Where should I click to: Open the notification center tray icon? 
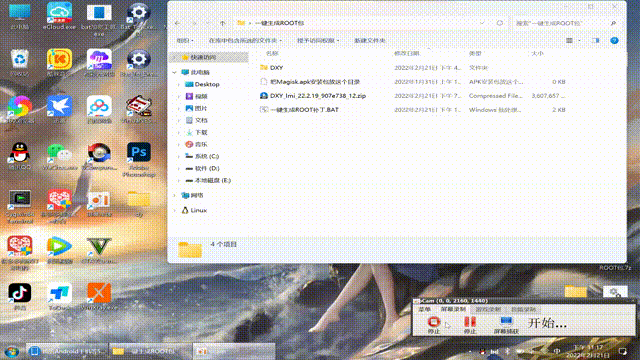point(622,351)
